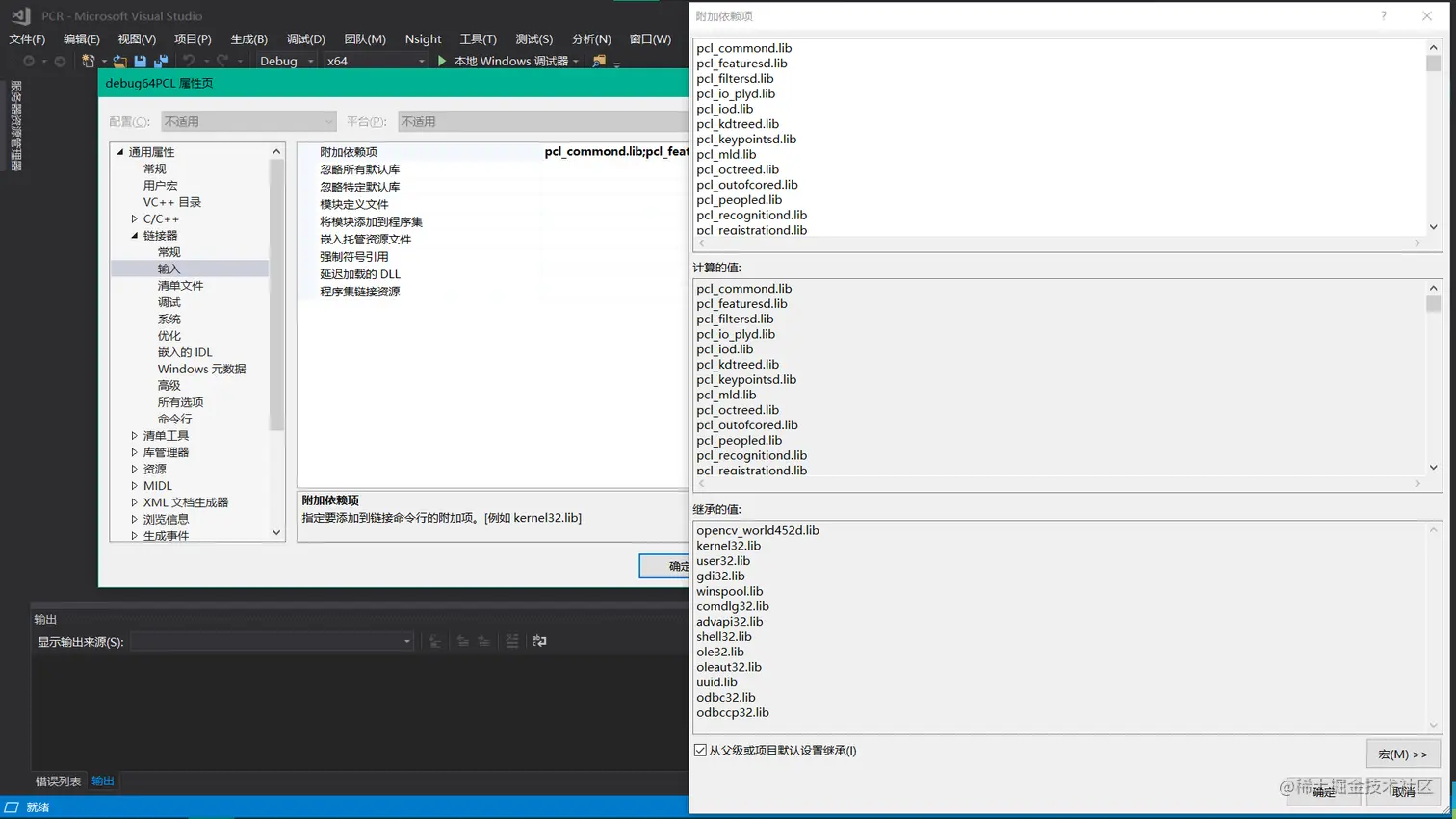Click help question mark in 附加依赖项 dialog
1456x819 pixels.
1384,15
